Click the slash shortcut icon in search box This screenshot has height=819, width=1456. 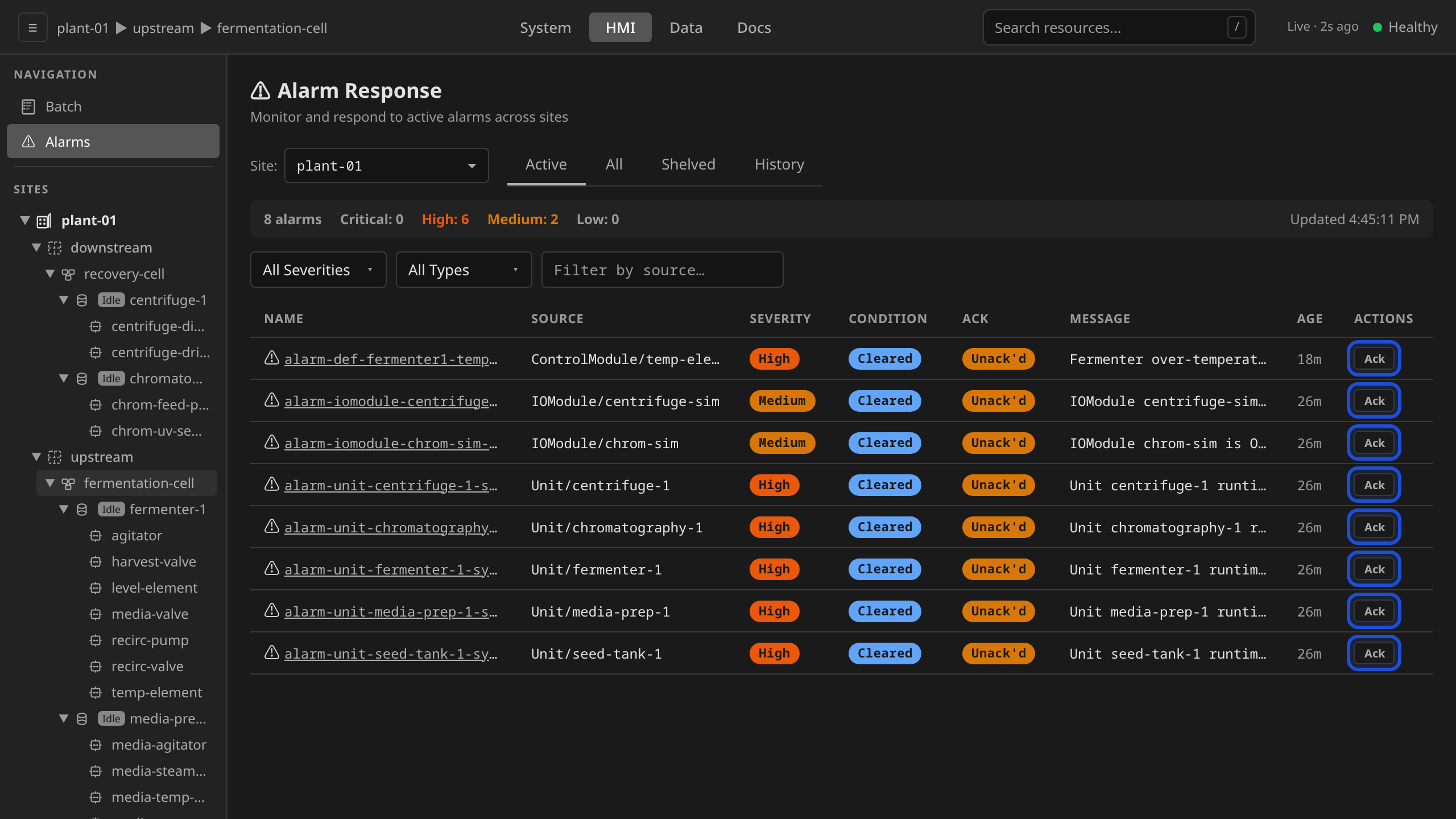pos(1236,27)
